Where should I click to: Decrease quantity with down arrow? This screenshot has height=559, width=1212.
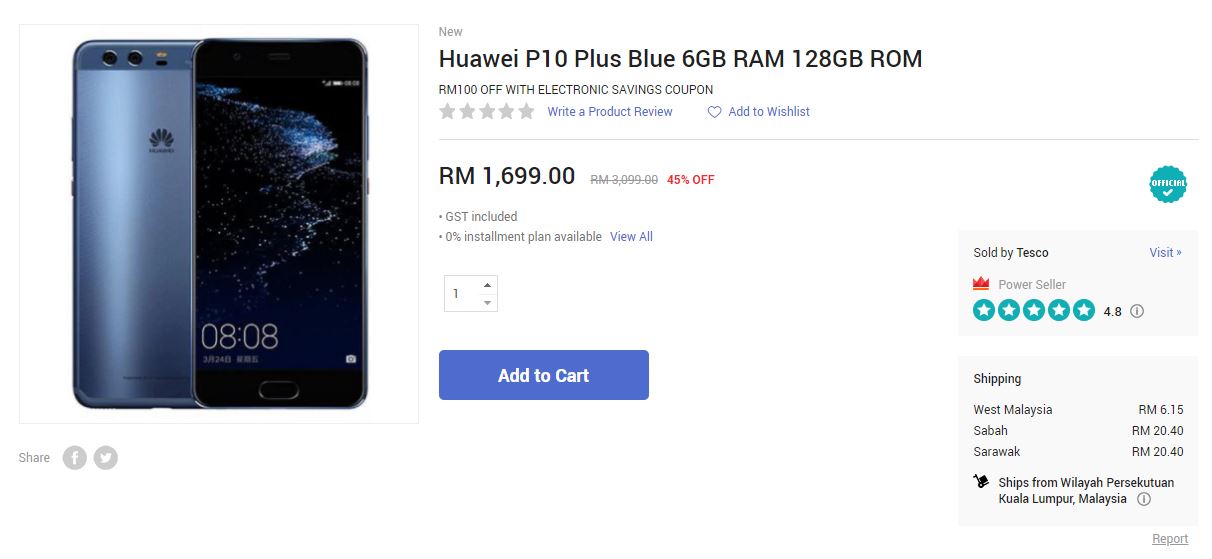pyautogui.click(x=487, y=302)
